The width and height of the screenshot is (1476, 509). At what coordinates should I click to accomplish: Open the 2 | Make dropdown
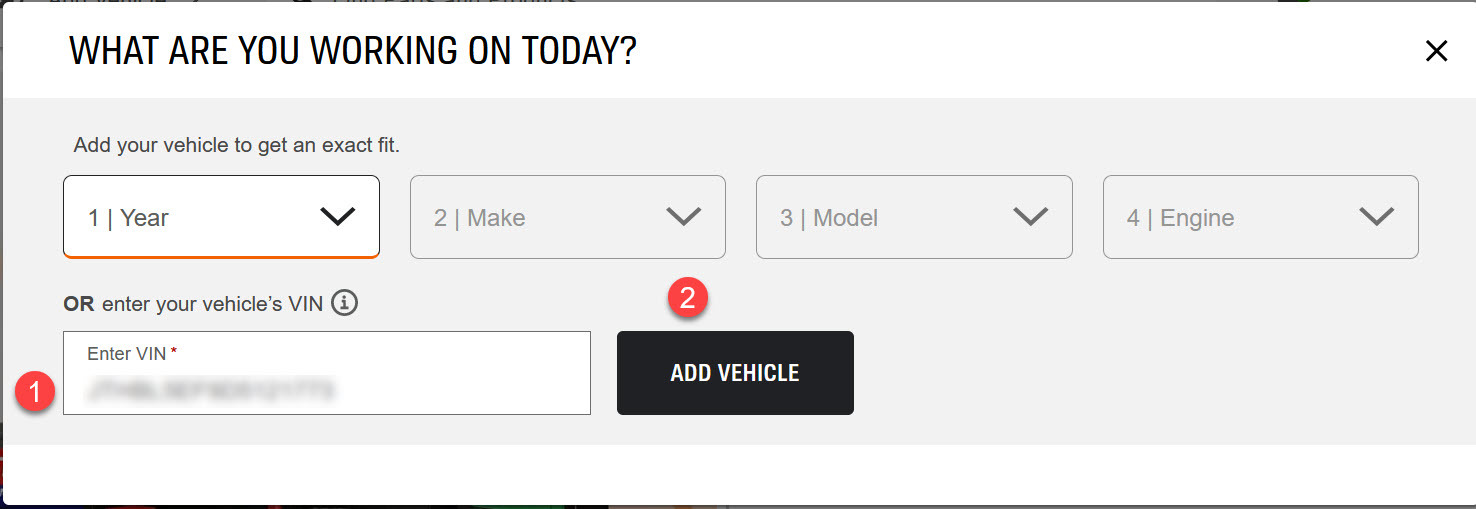(x=568, y=217)
